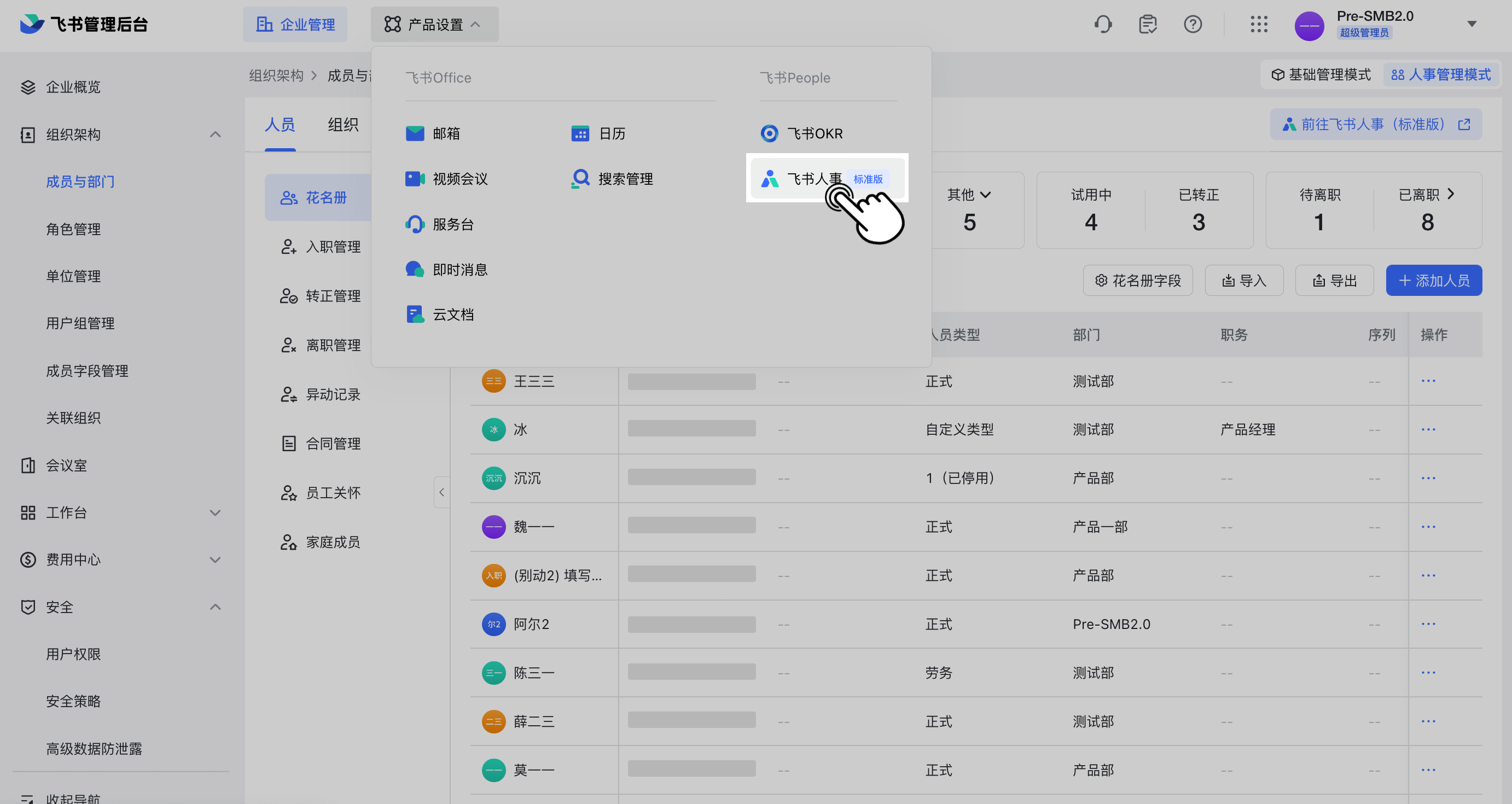1512x804 pixels.
Task: Click 试用中 count card
Action: tap(1091, 210)
